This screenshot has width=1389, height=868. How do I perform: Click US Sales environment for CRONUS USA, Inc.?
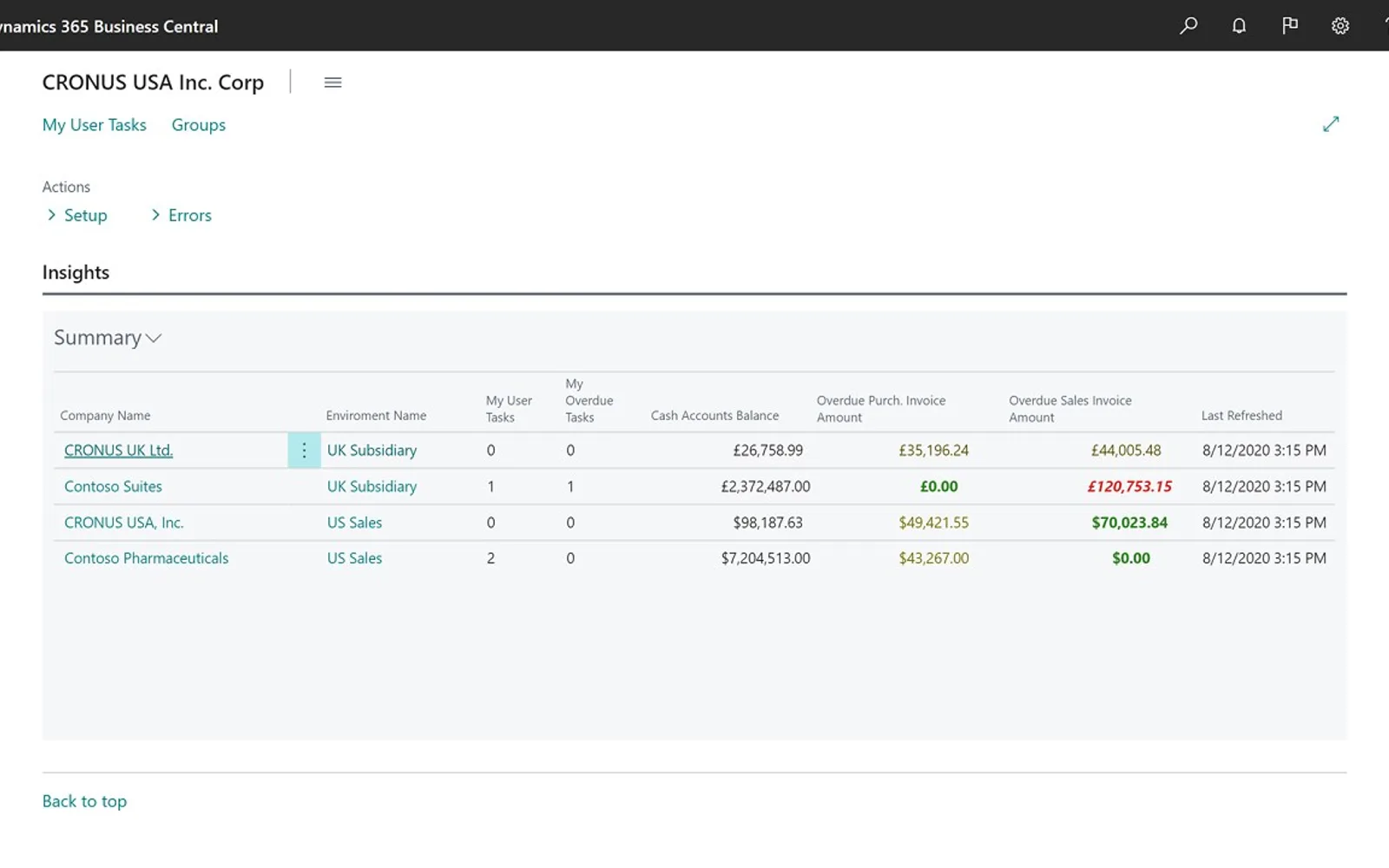point(354,523)
